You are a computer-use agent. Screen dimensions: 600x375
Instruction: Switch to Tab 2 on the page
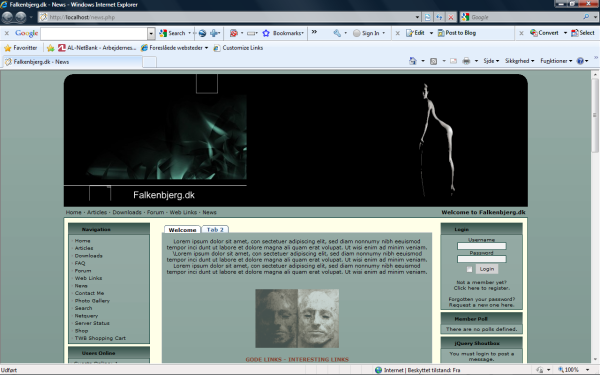(215, 230)
